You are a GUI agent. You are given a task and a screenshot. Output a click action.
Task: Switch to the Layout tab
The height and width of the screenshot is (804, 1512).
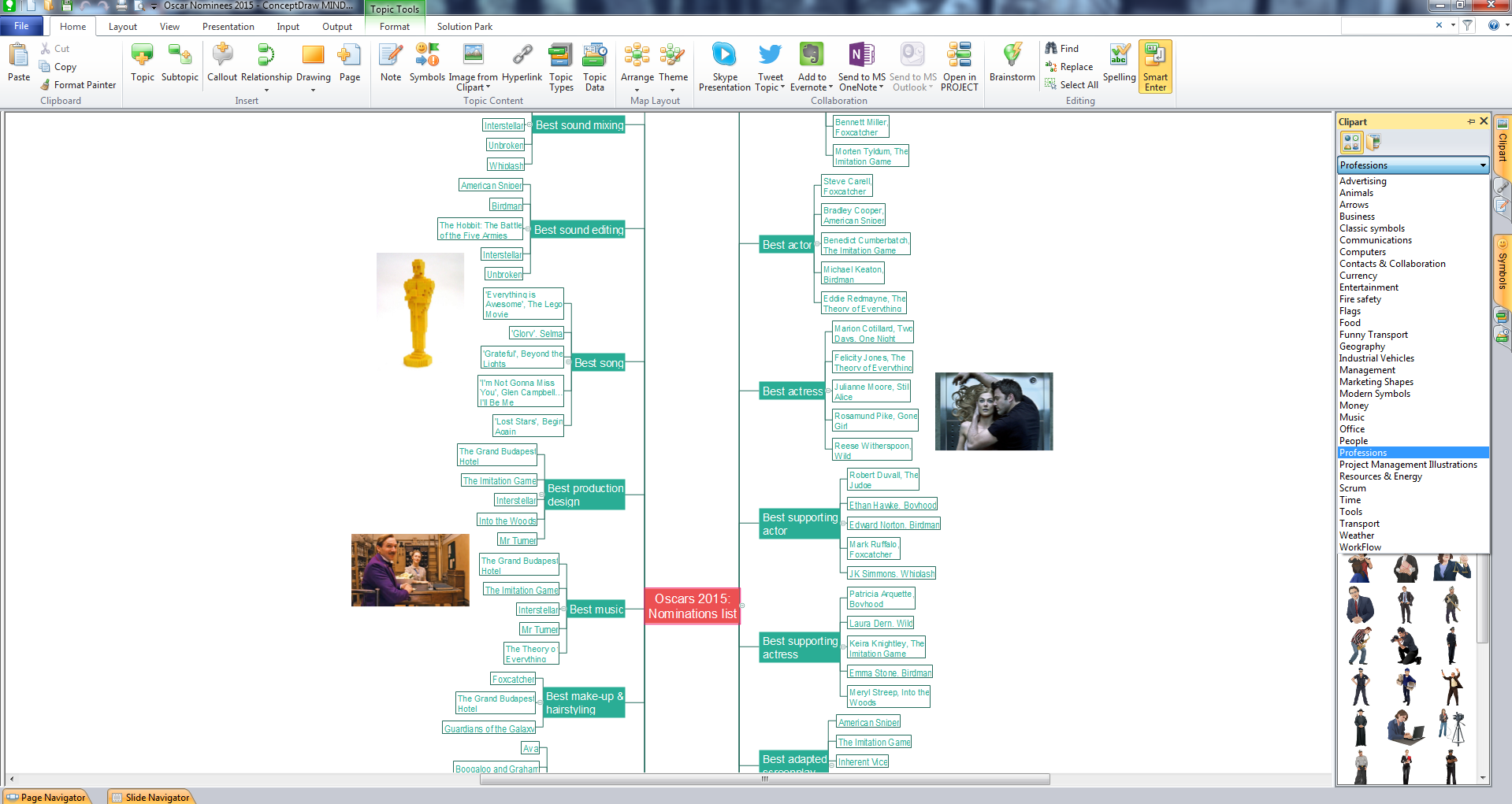pyautogui.click(x=122, y=27)
